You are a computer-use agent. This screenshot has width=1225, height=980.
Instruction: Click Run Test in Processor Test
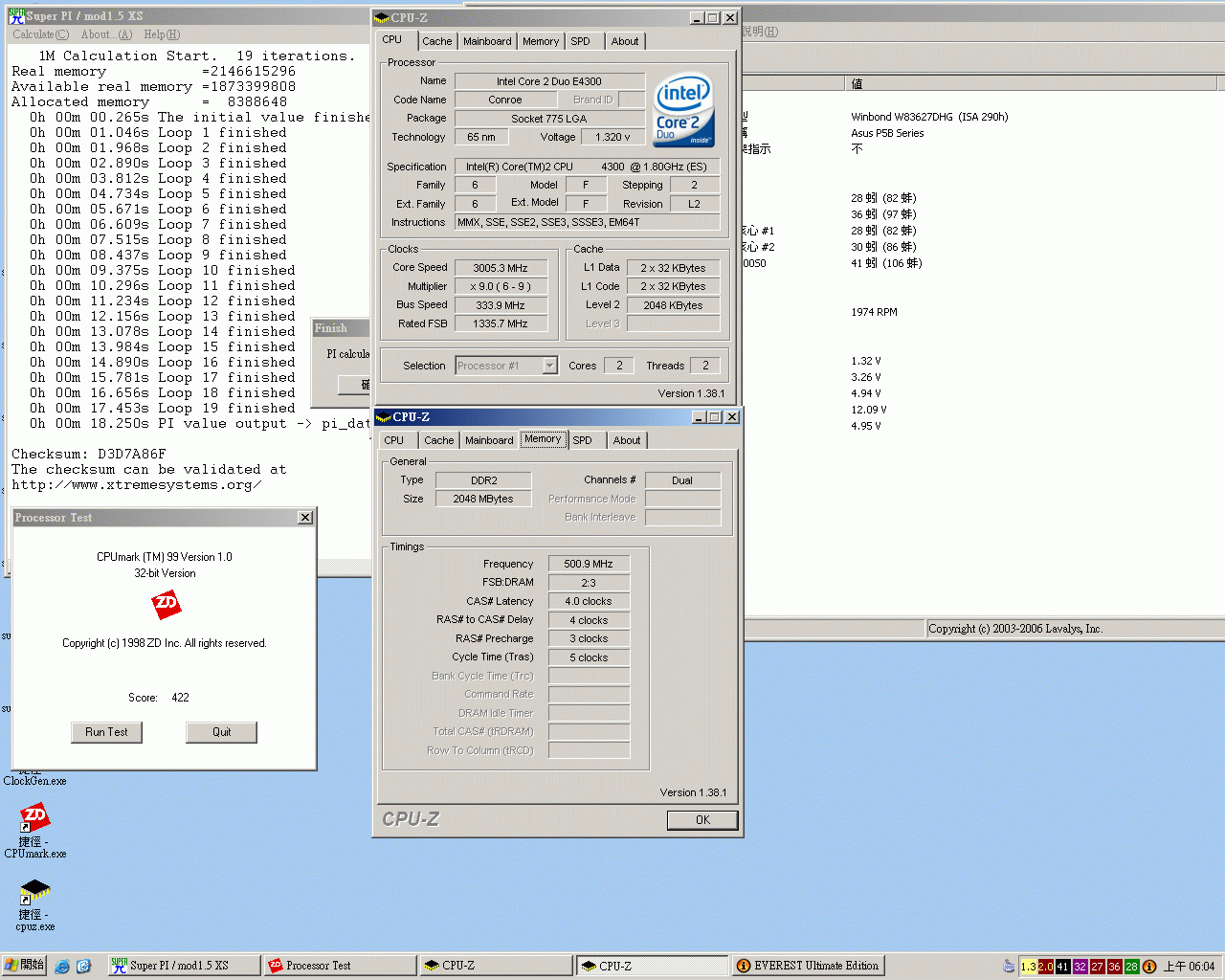click(x=106, y=732)
